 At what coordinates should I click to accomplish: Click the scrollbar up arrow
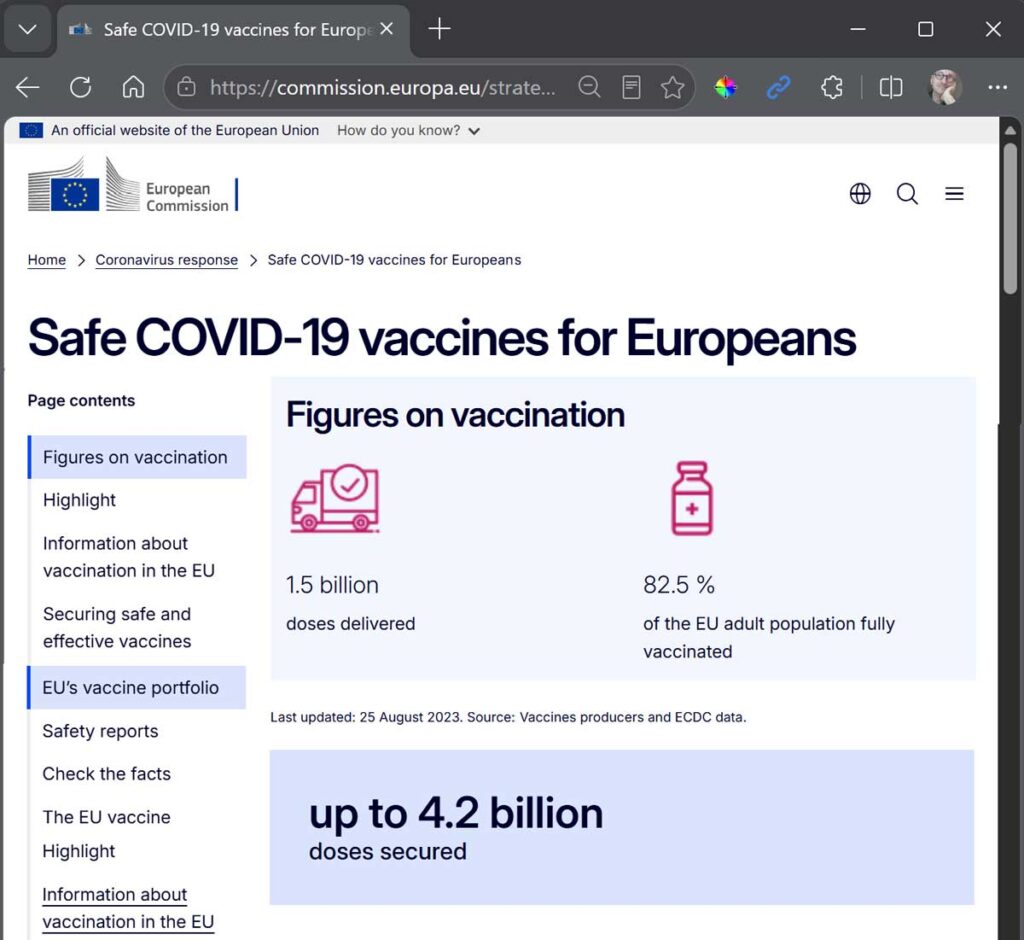pos(1010,130)
